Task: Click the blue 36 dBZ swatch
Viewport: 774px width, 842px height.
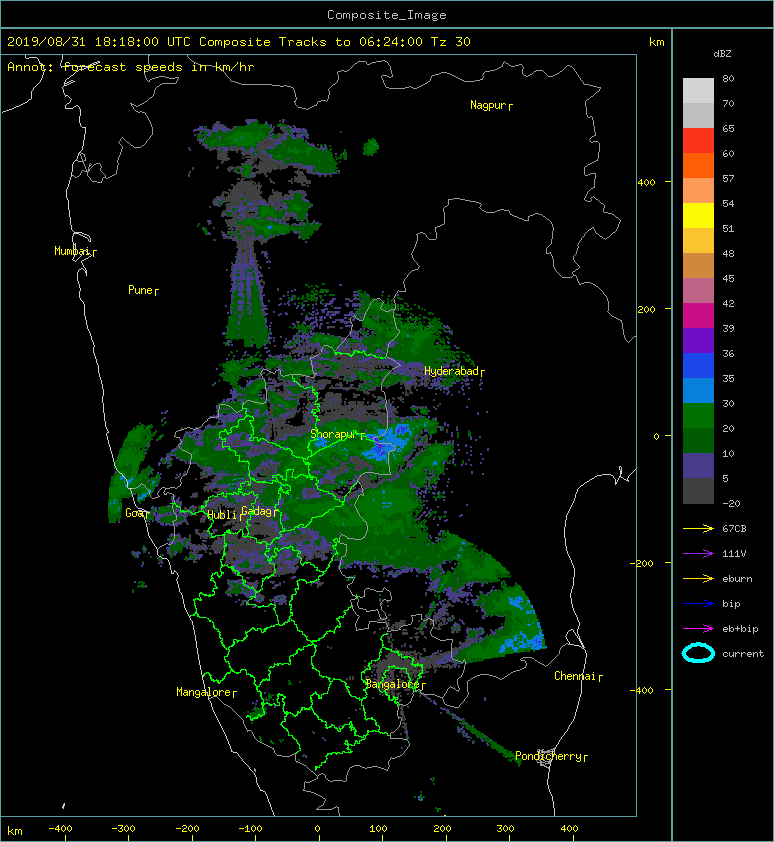Action: (x=698, y=366)
